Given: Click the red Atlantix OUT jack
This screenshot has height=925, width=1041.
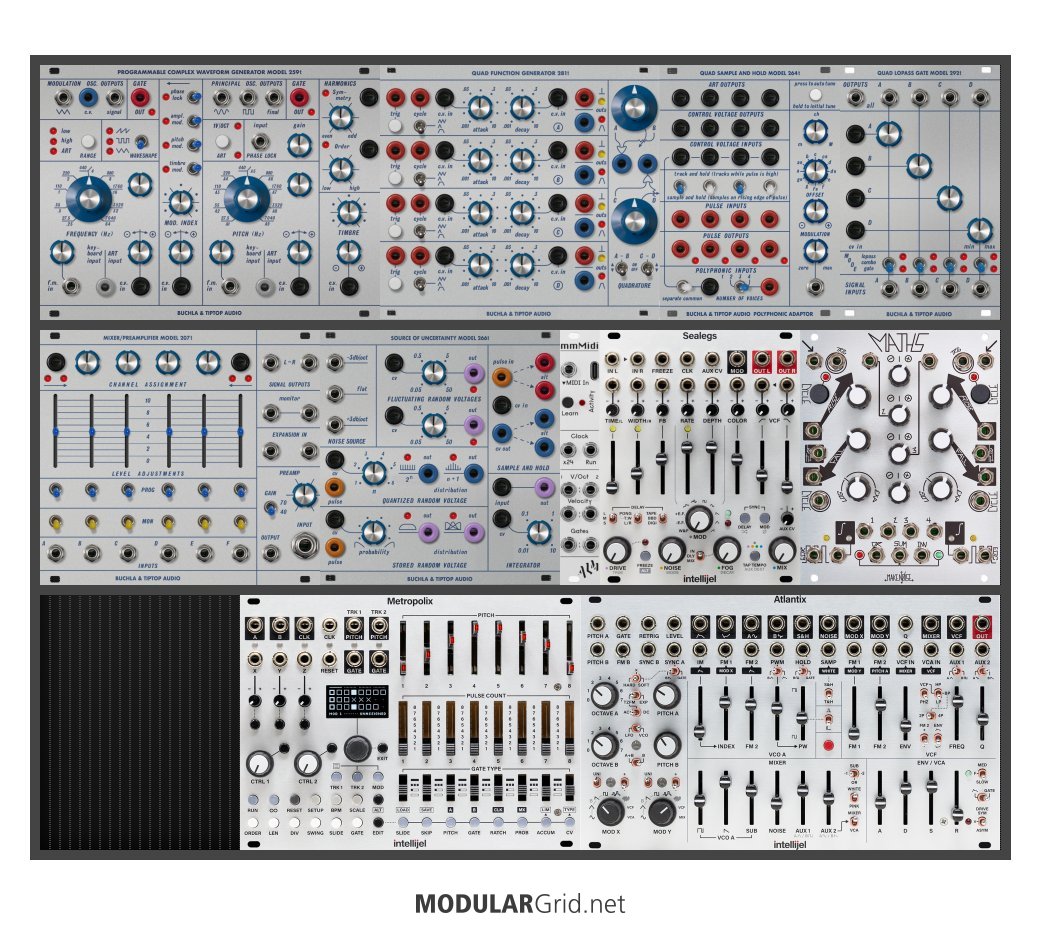Looking at the screenshot, I should click(981, 624).
